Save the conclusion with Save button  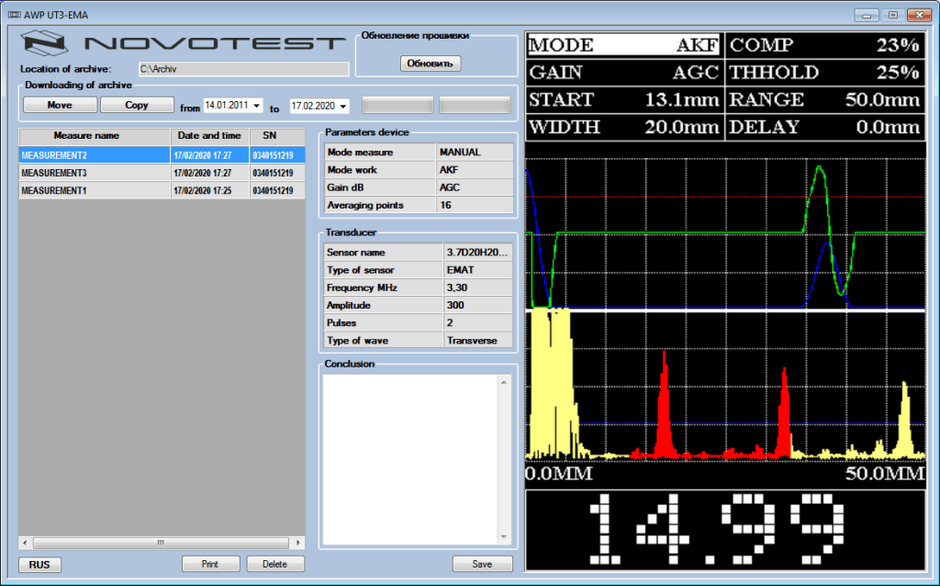tap(482, 564)
